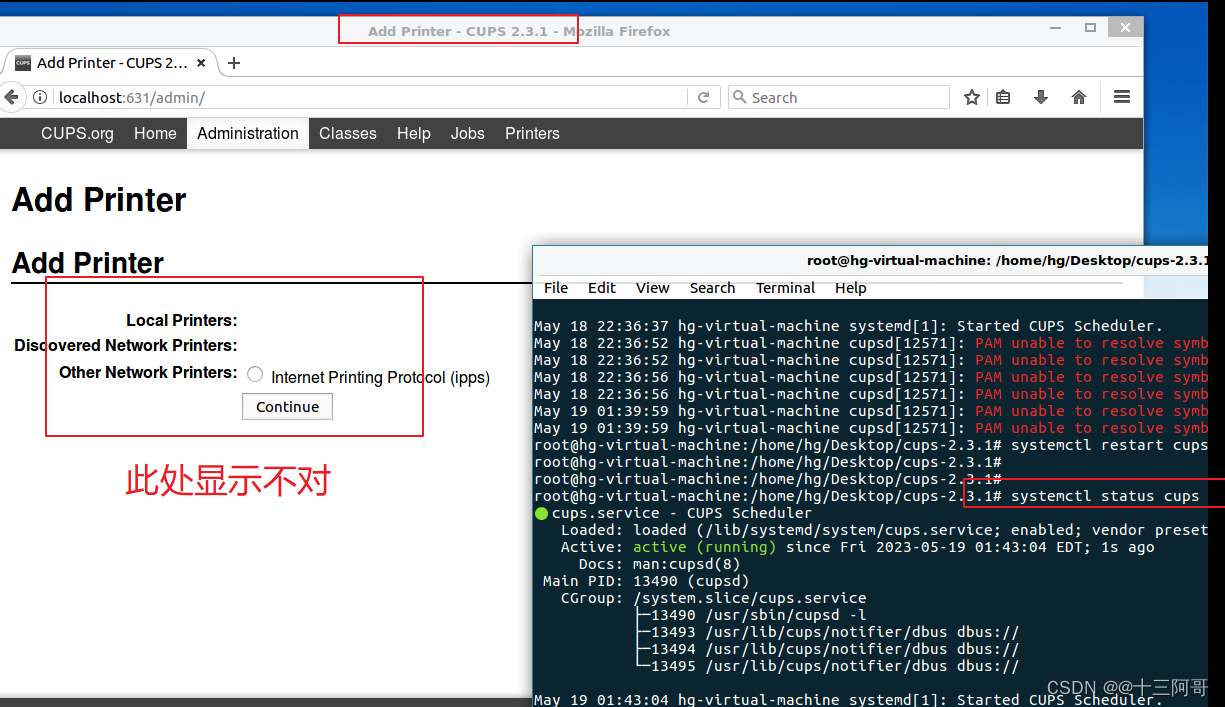
Task: Click CUPS favicon on the browser tab
Action: click(22, 63)
